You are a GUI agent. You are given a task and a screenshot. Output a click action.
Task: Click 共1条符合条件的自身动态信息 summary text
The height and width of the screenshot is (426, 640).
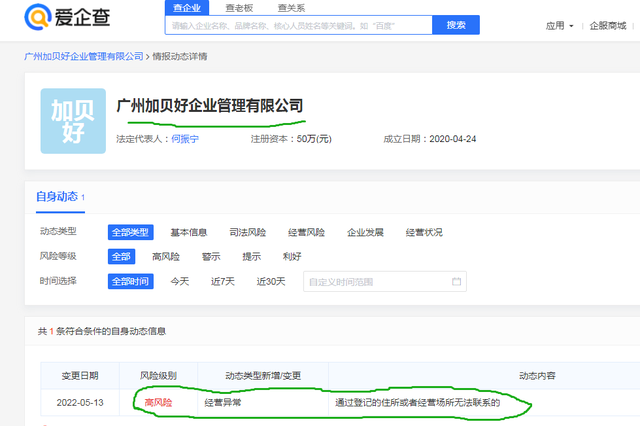coord(102,331)
